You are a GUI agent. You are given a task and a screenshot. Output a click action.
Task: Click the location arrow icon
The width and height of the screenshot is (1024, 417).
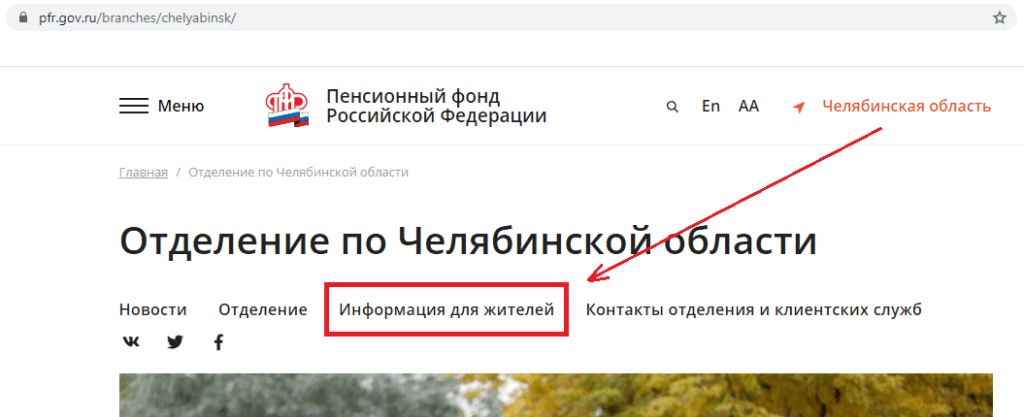(x=799, y=107)
